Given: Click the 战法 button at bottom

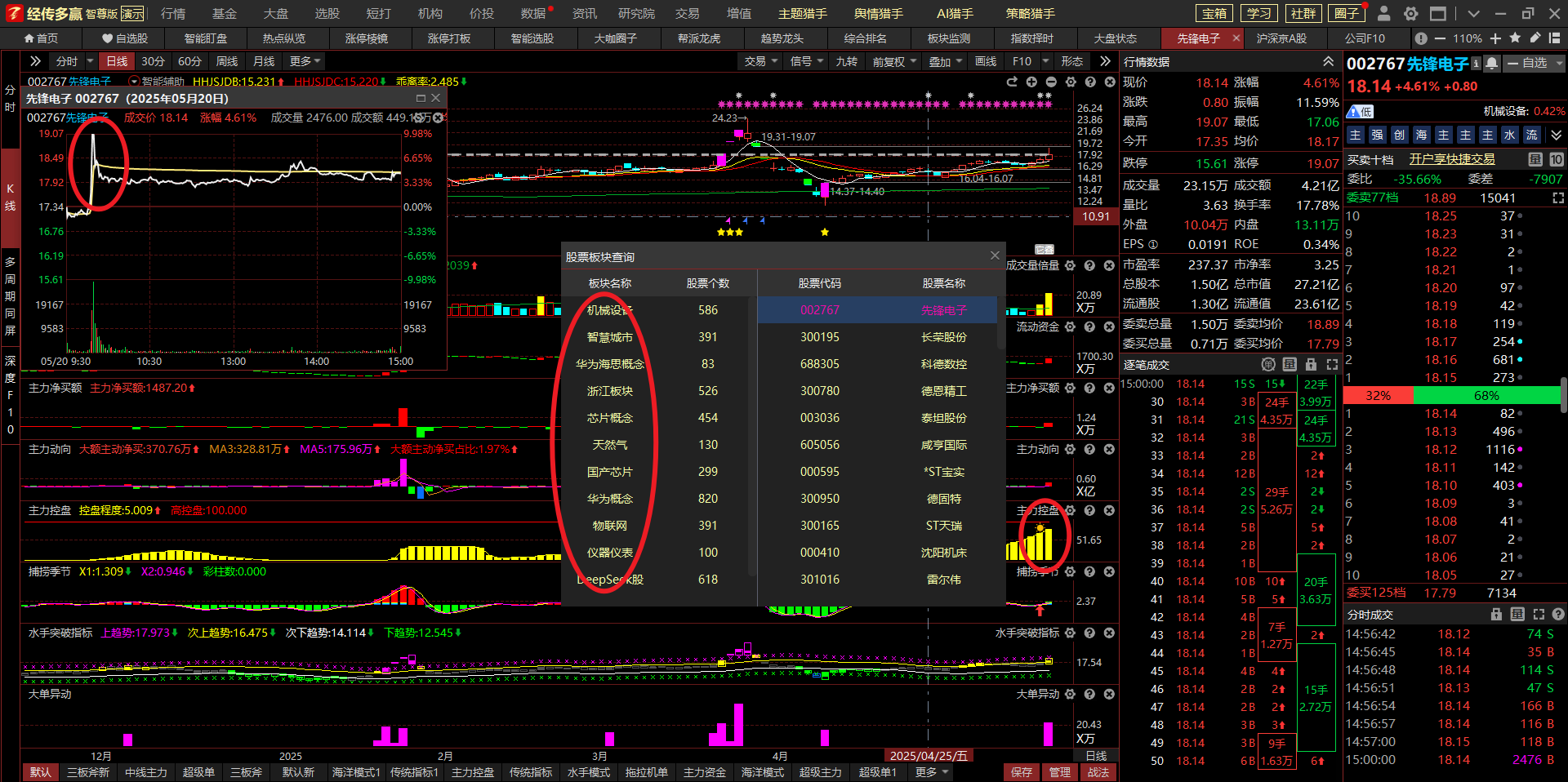Looking at the screenshot, I should coord(1098,772).
